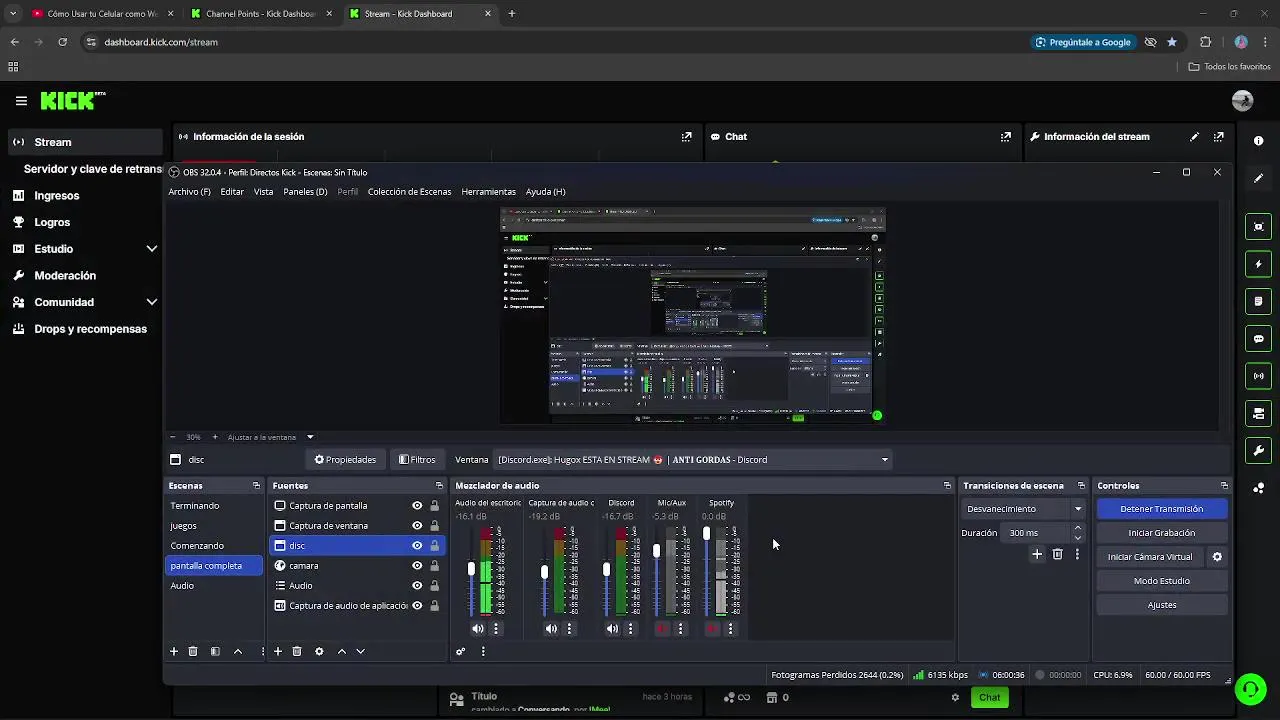Open advanced audio properties gears icon
This screenshot has height=720, width=1280.
(460, 651)
